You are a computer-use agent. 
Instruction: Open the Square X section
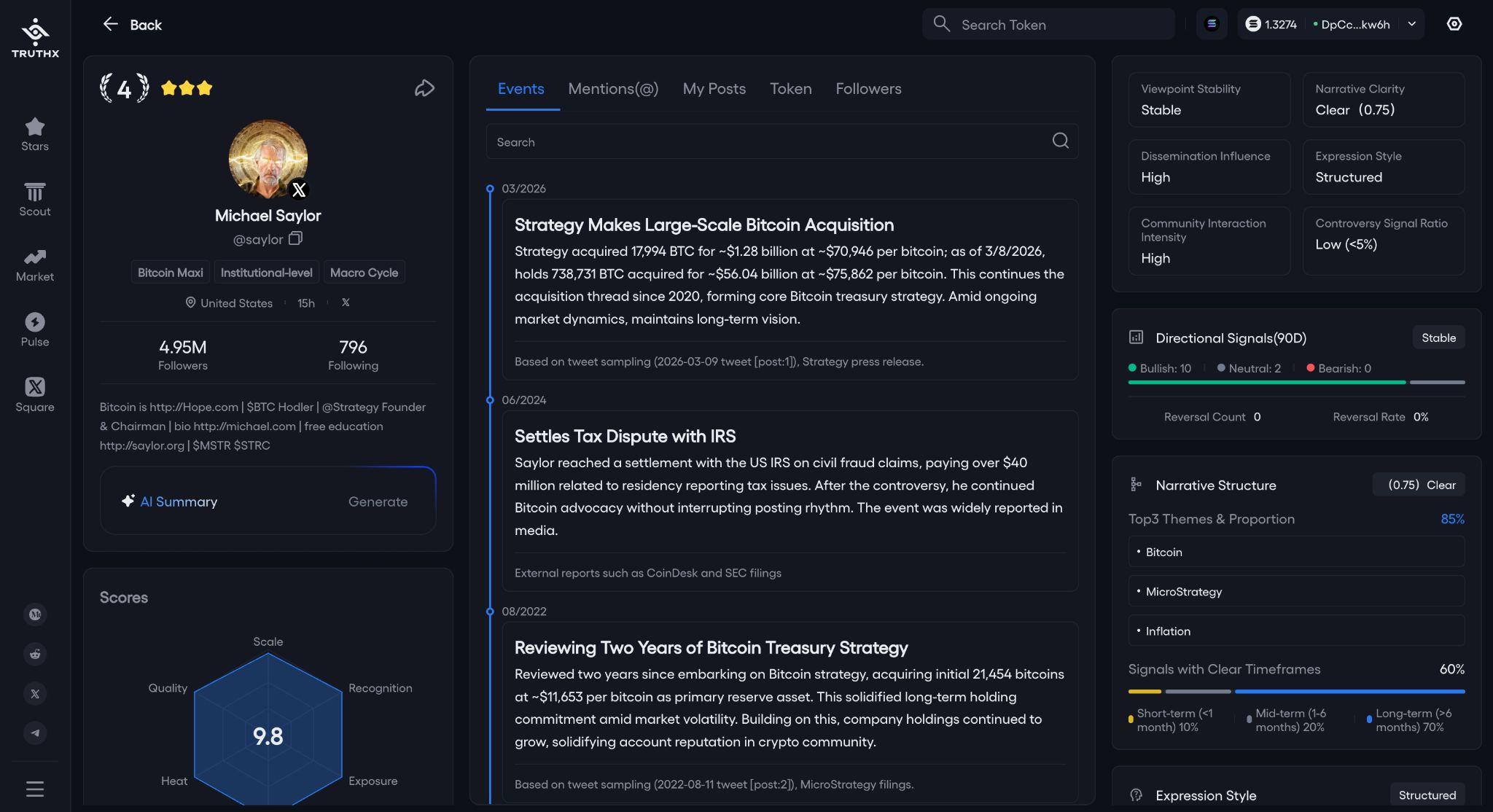pos(34,395)
